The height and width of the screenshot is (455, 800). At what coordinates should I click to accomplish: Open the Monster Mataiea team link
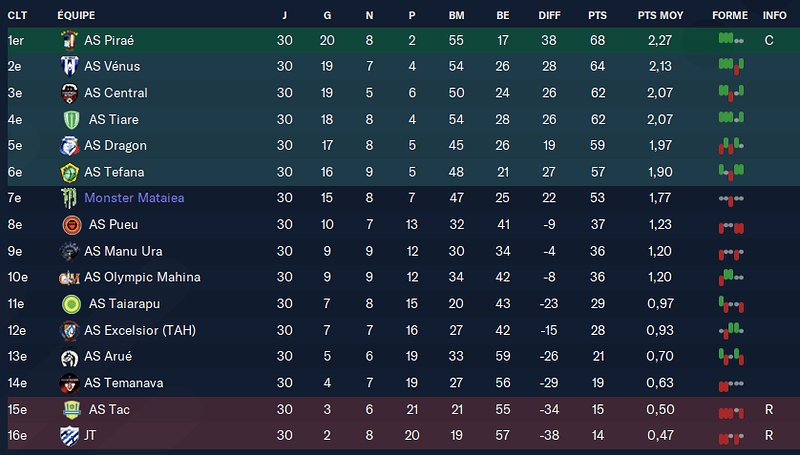(x=134, y=198)
